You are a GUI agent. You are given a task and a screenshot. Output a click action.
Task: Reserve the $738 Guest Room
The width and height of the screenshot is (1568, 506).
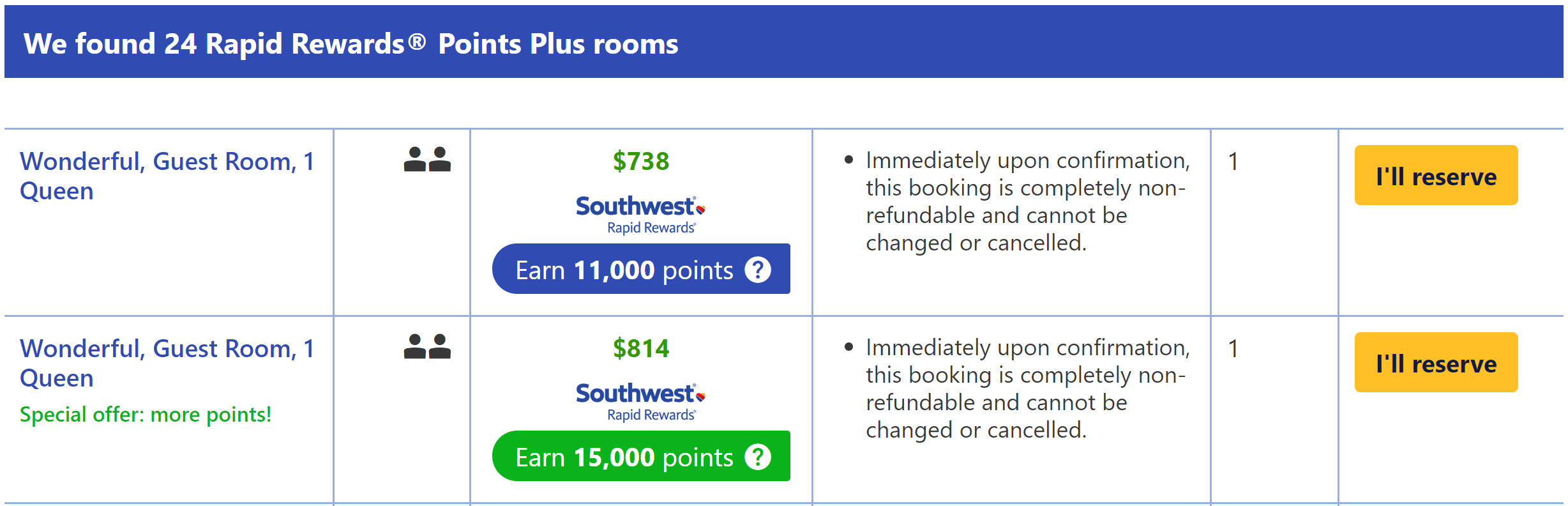click(1436, 175)
